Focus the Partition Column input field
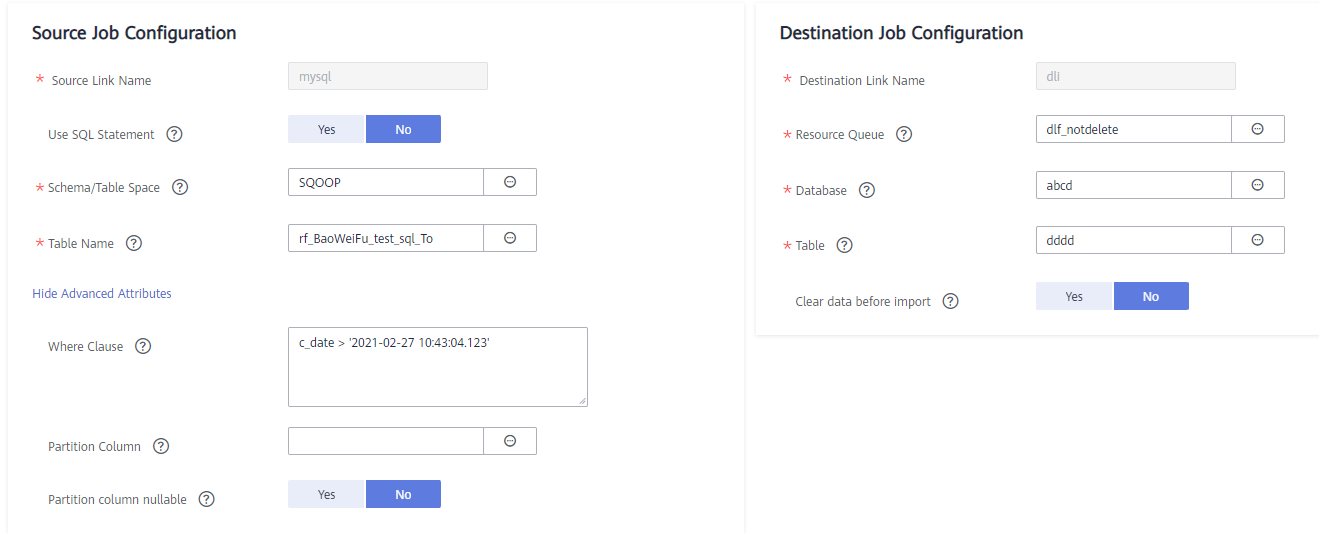Screen dimensions: 1319x533 pyautogui.click(x=386, y=441)
